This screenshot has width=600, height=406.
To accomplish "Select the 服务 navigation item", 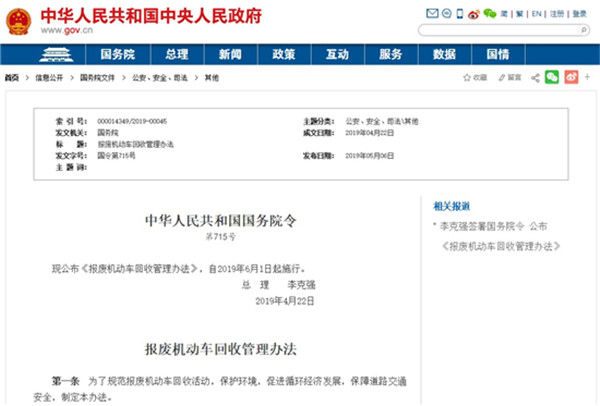I will 391,54.
